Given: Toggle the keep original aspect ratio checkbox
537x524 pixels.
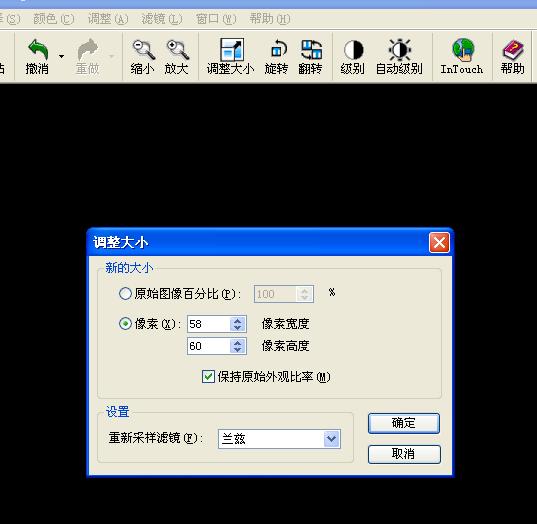Looking at the screenshot, I should click(208, 376).
